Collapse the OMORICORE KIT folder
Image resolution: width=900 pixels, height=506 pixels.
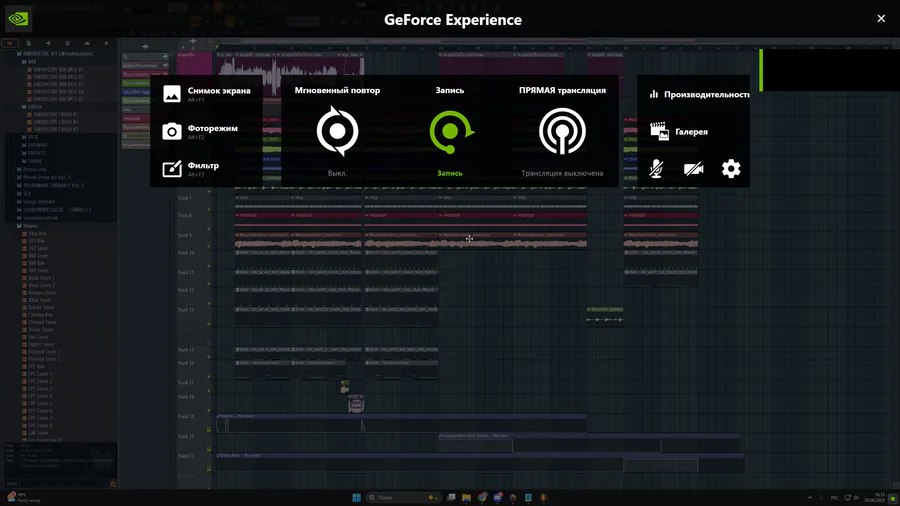click(x=55, y=54)
